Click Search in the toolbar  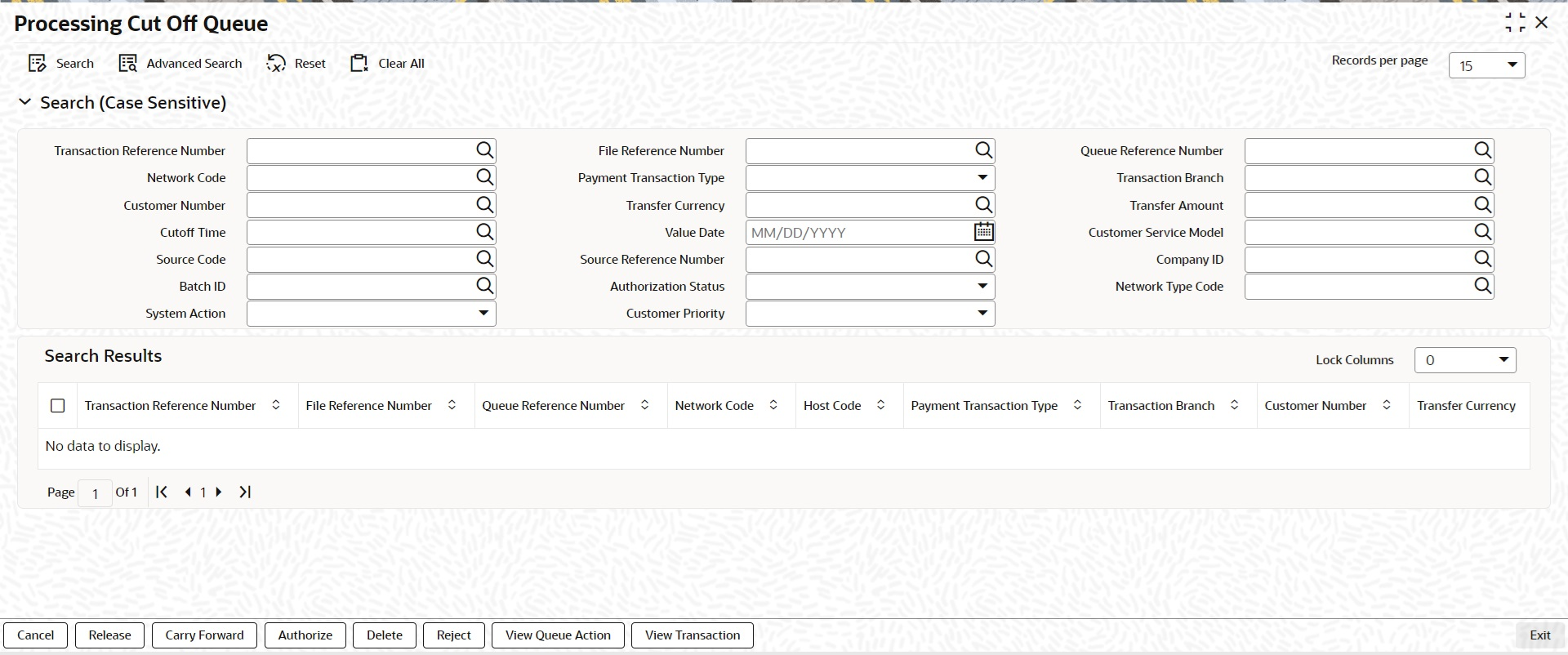click(x=61, y=64)
